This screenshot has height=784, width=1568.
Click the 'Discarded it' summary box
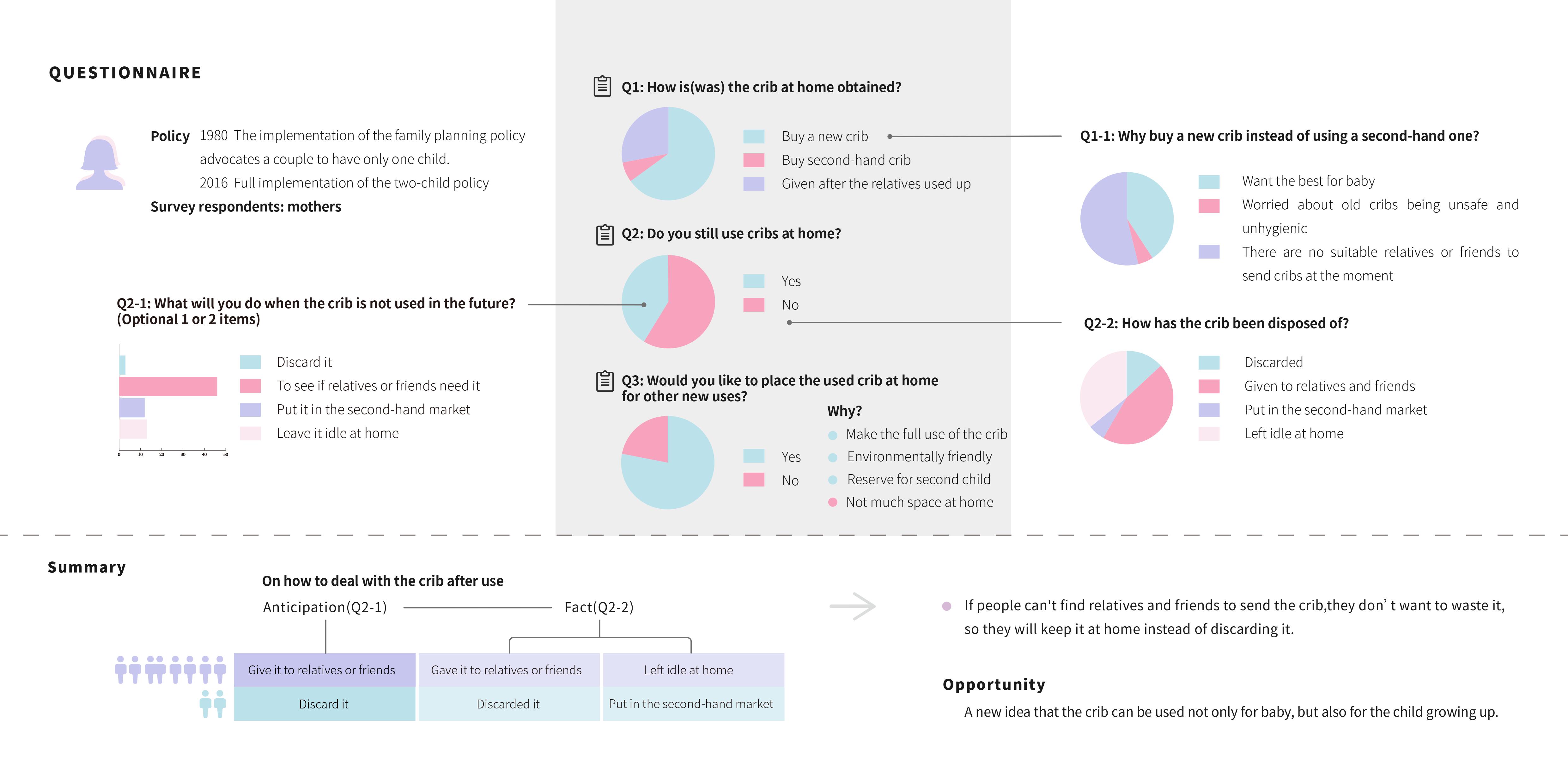tap(508, 704)
